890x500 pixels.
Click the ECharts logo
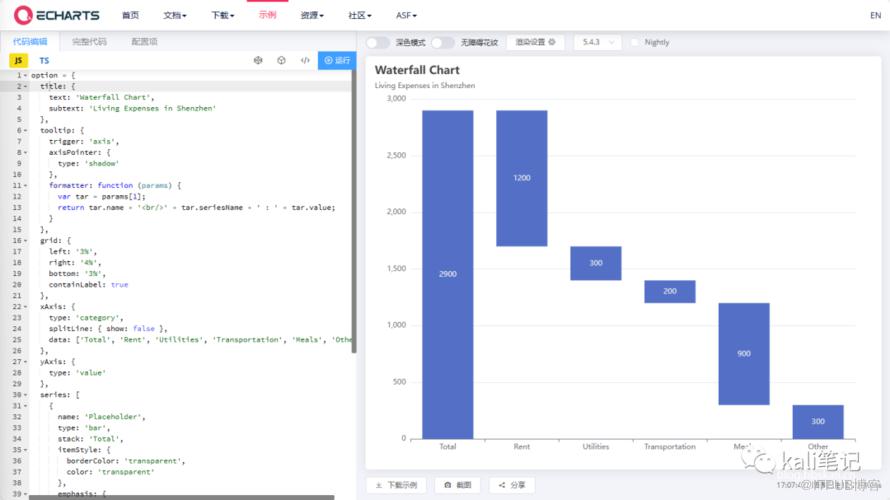click(56, 15)
